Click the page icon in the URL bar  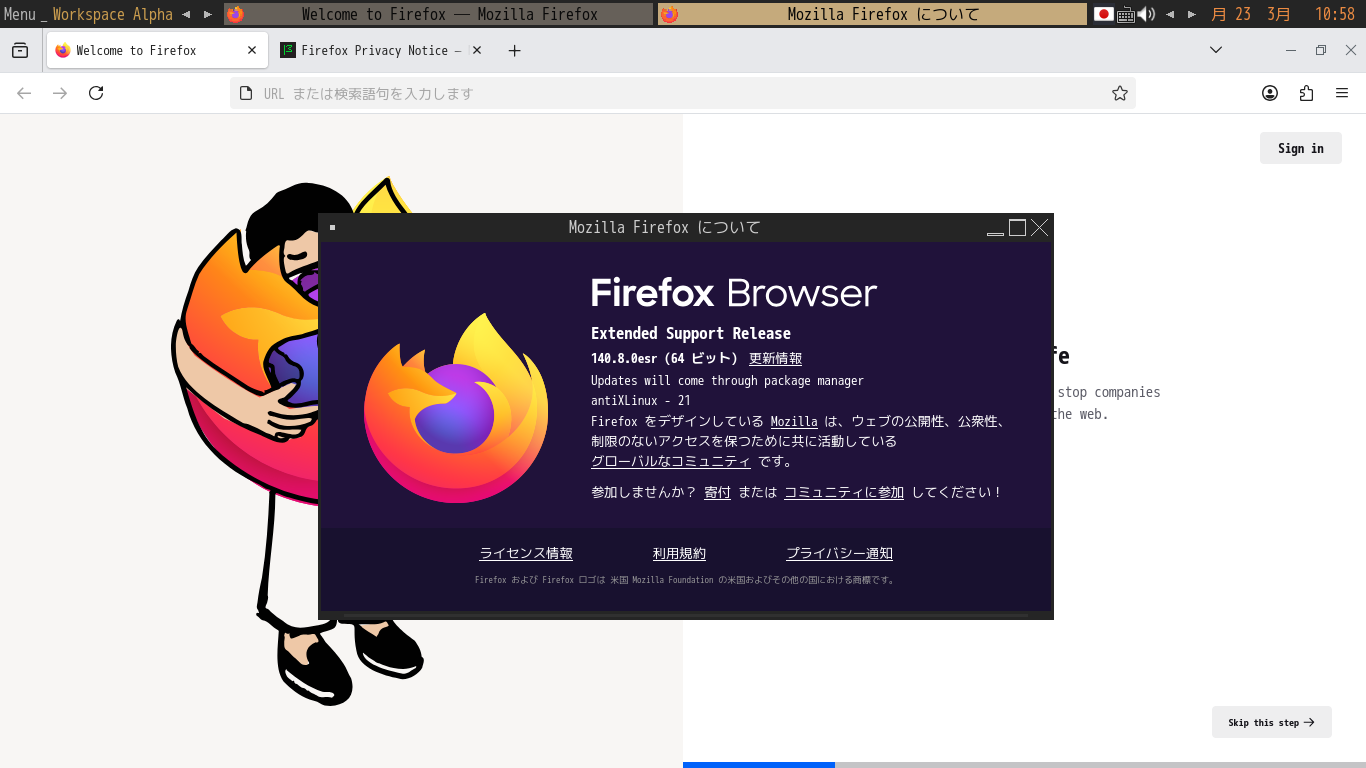tap(246, 93)
